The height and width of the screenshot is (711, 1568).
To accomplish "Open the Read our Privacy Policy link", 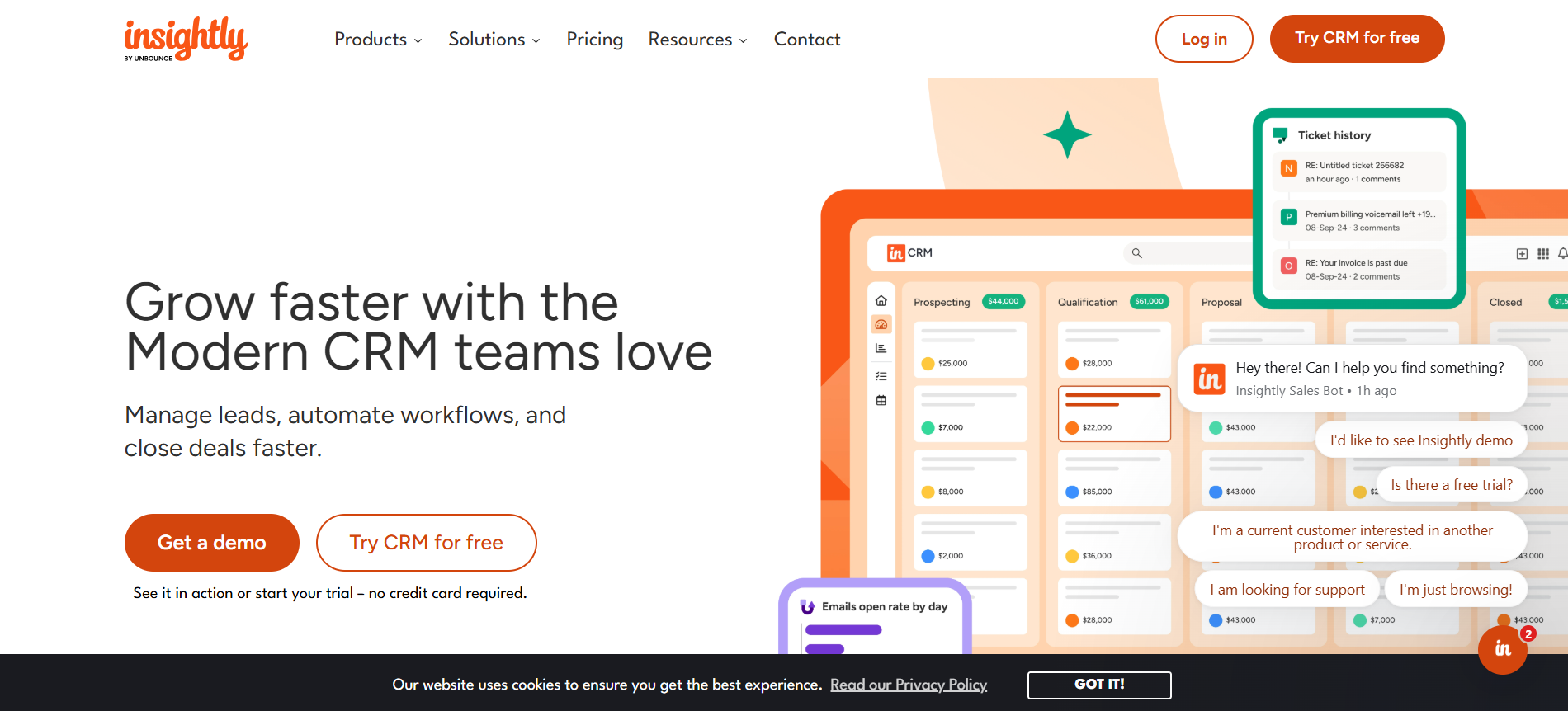I will [x=909, y=685].
